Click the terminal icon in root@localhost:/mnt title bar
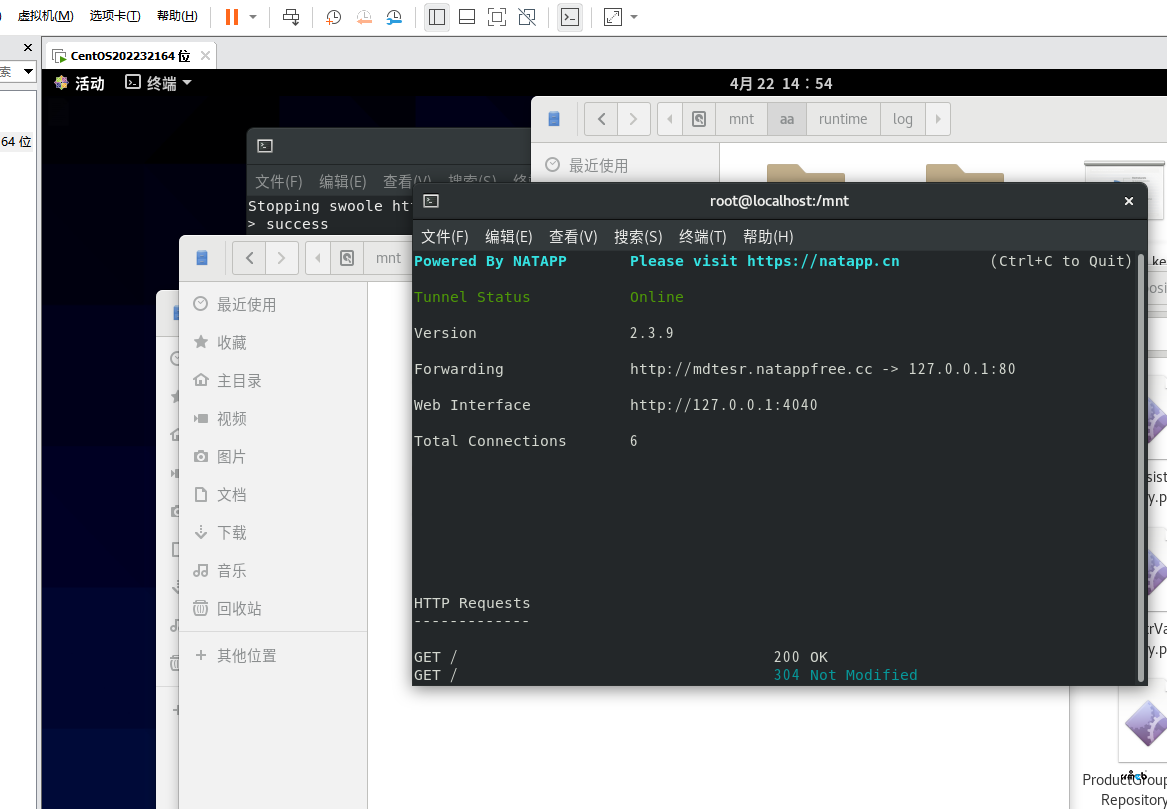 (431, 201)
